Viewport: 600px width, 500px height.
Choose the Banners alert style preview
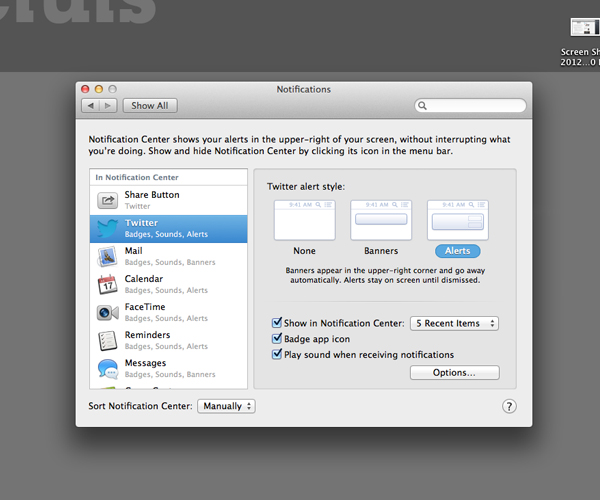[x=381, y=220]
